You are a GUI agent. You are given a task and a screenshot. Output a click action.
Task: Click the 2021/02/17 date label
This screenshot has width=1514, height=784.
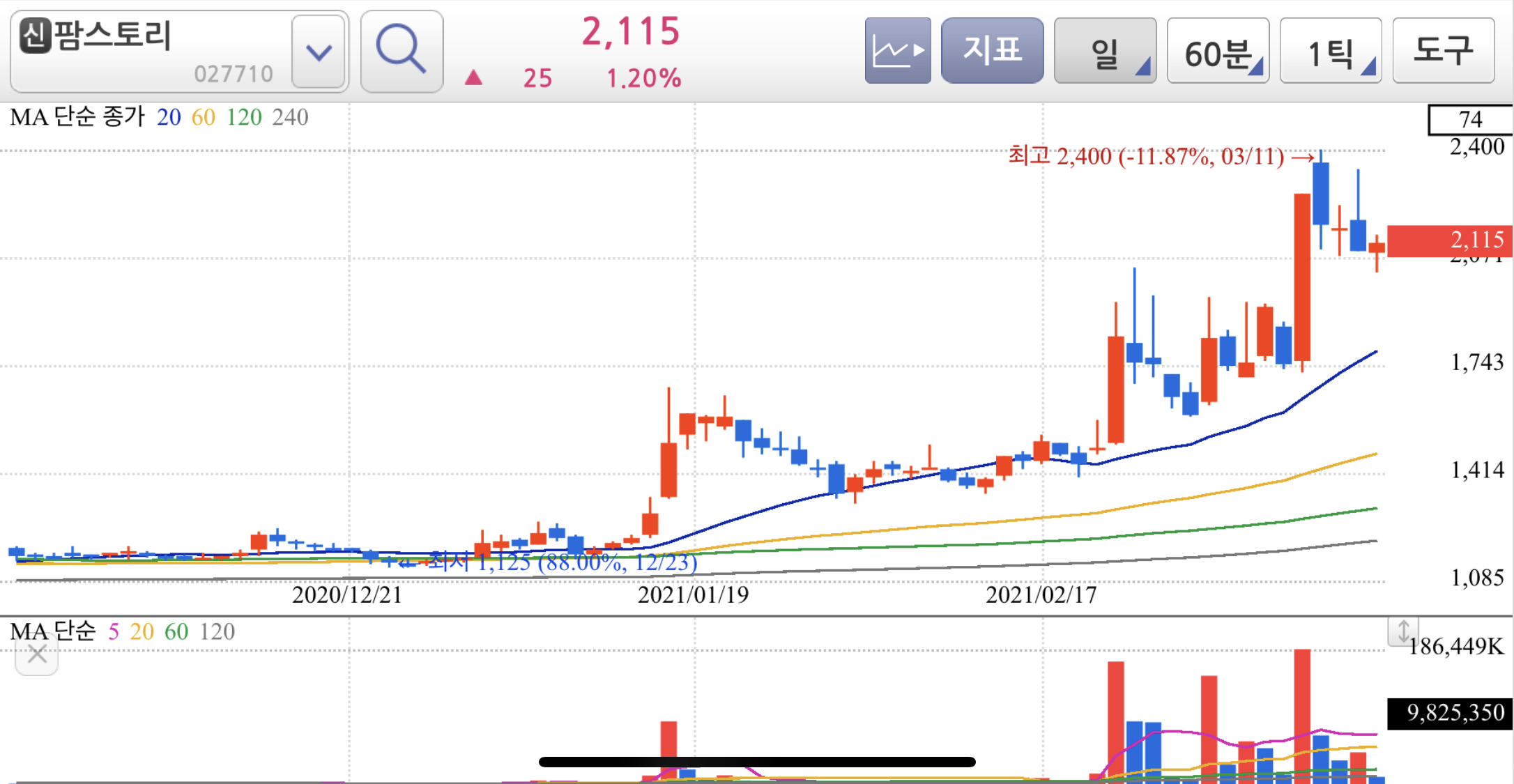tap(1041, 595)
